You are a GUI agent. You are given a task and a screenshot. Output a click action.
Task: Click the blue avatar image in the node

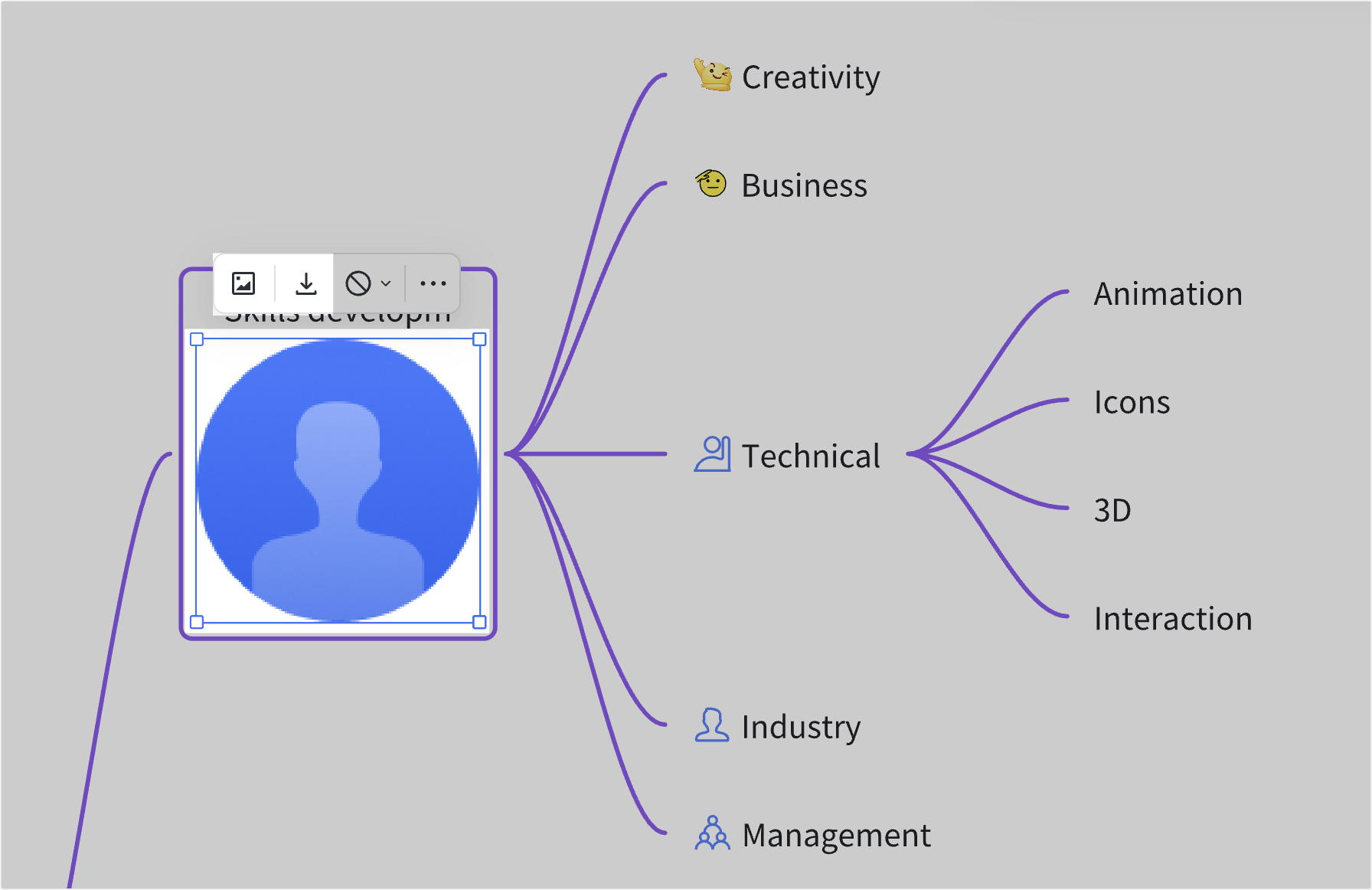pos(338,480)
